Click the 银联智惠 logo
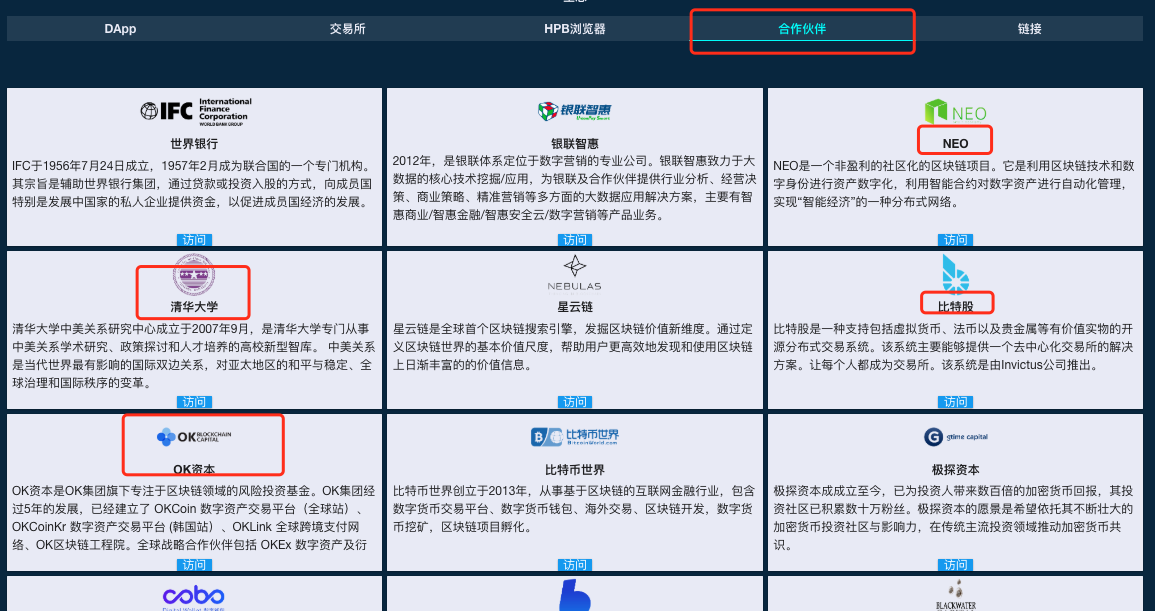 (575, 111)
